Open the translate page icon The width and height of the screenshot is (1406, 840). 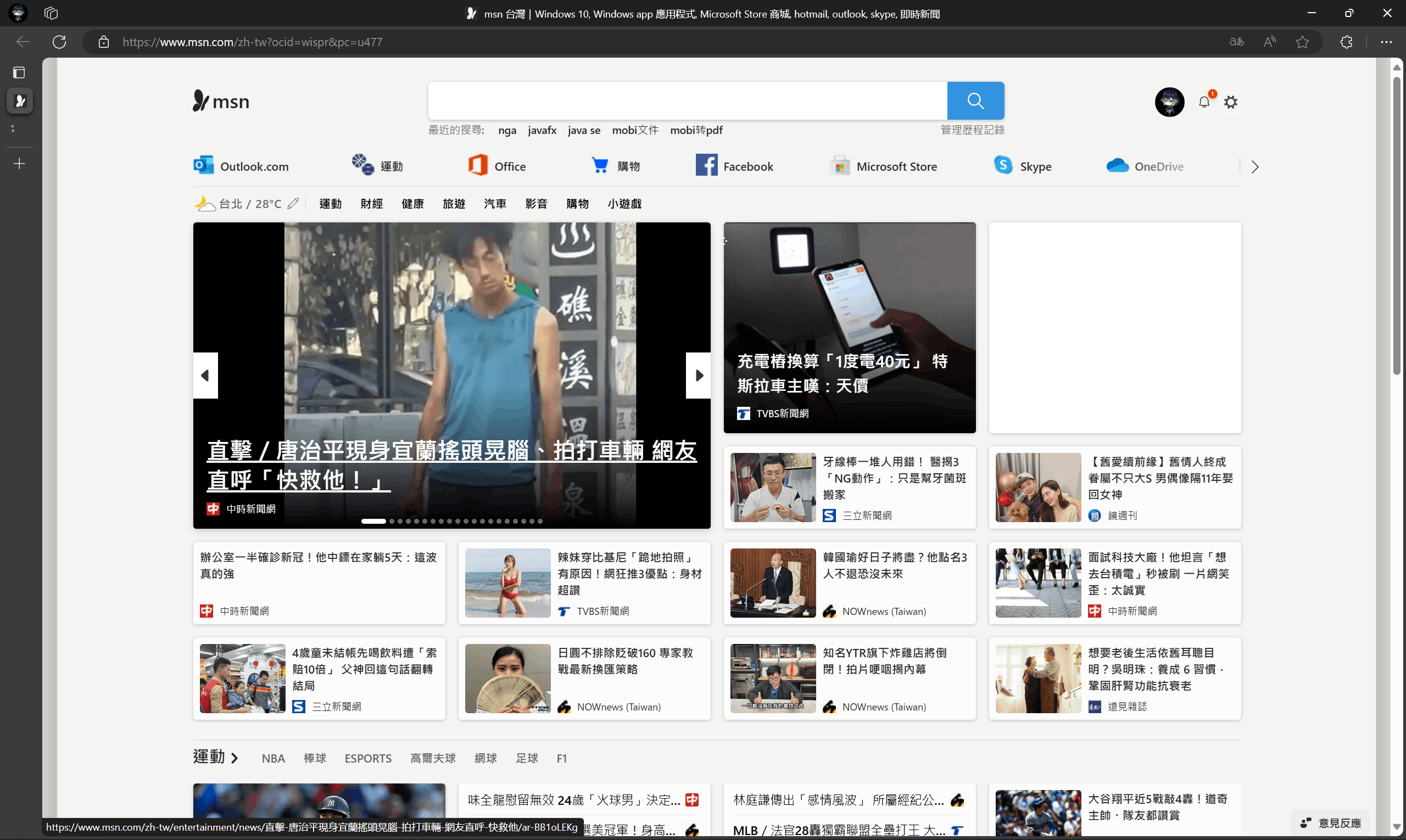[x=1237, y=42]
